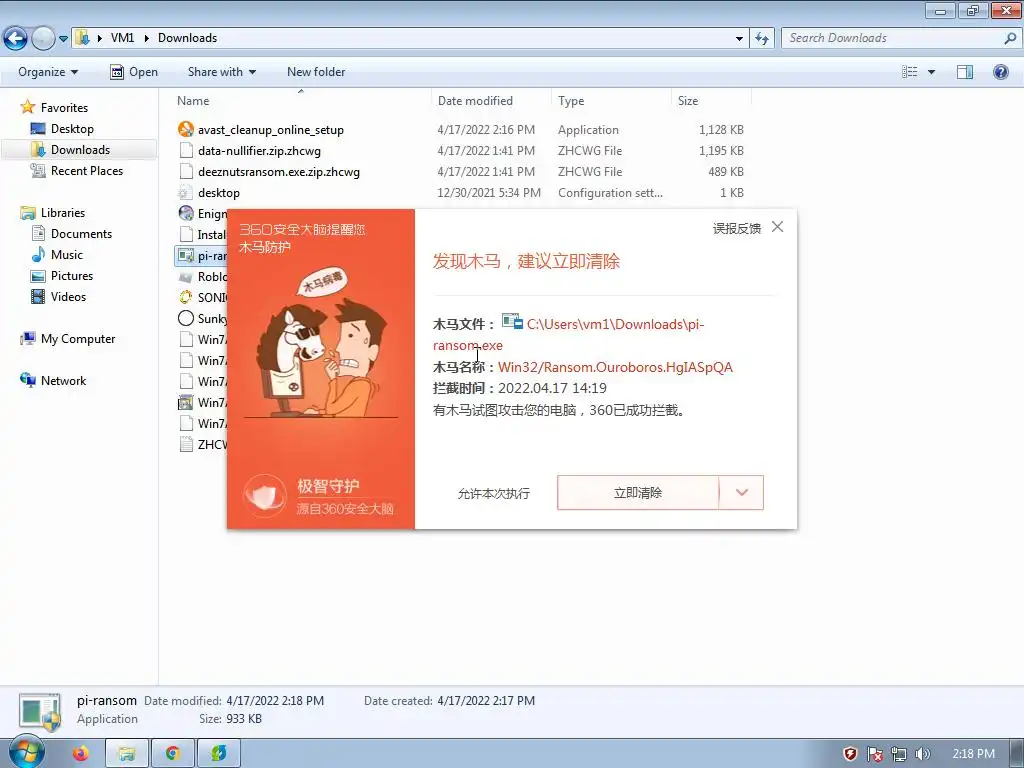Click the SONIC file icon
The image size is (1024, 768).
point(186,297)
